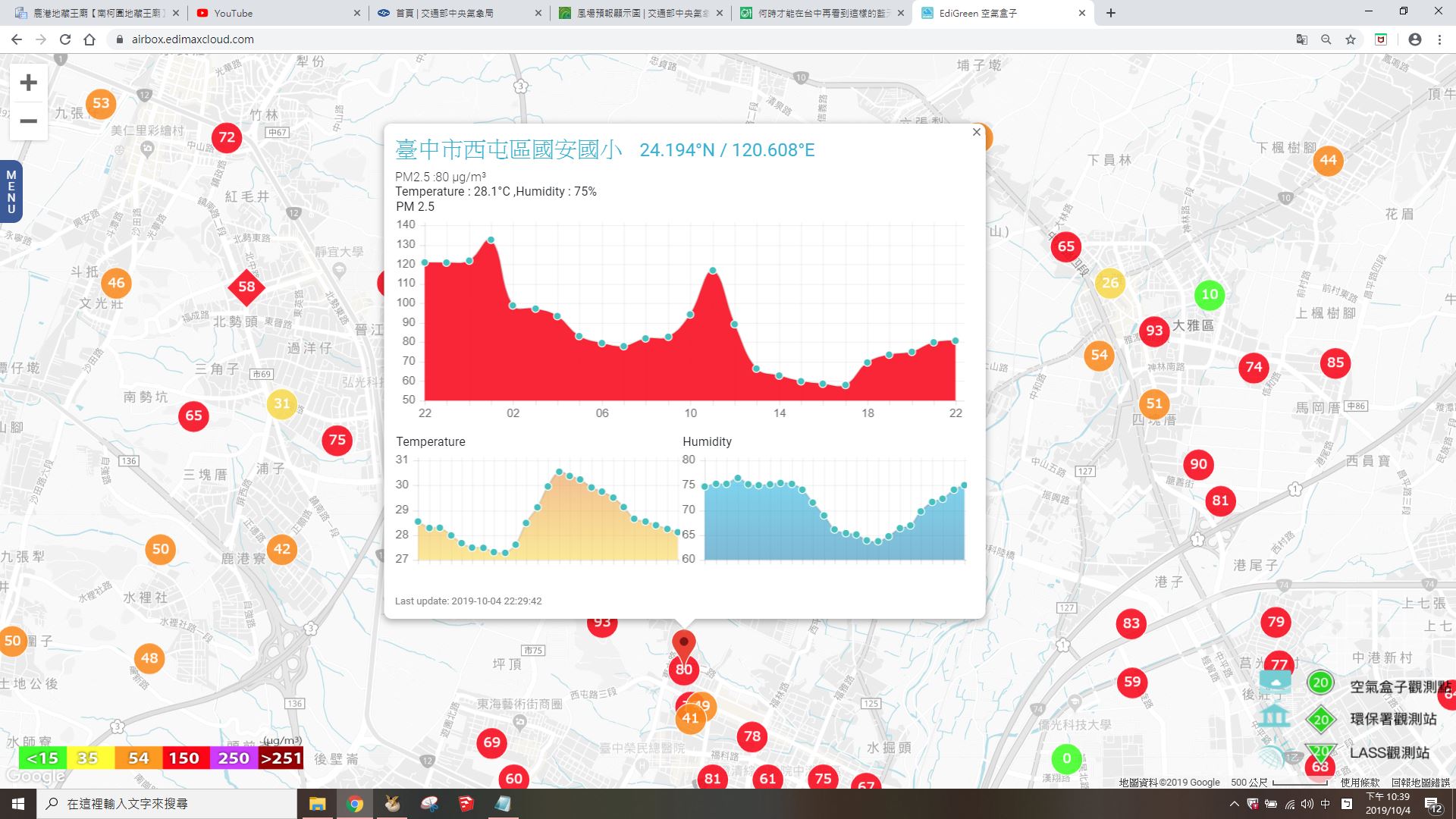Open Chrome from the taskbar
Image resolution: width=1456 pixels, height=819 pixels.
coord(355,804)
